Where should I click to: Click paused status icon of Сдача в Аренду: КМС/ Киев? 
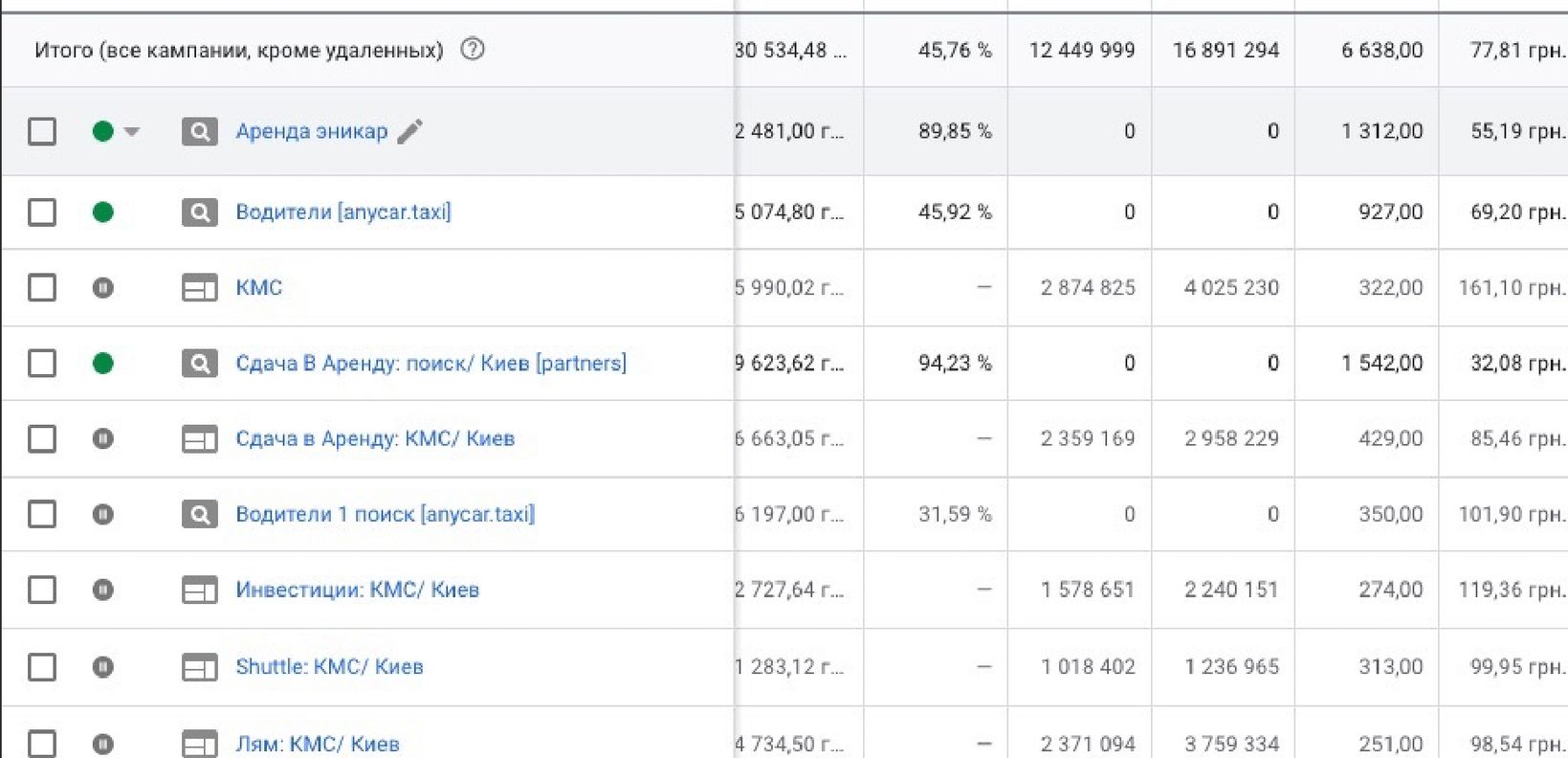point(103,438)
